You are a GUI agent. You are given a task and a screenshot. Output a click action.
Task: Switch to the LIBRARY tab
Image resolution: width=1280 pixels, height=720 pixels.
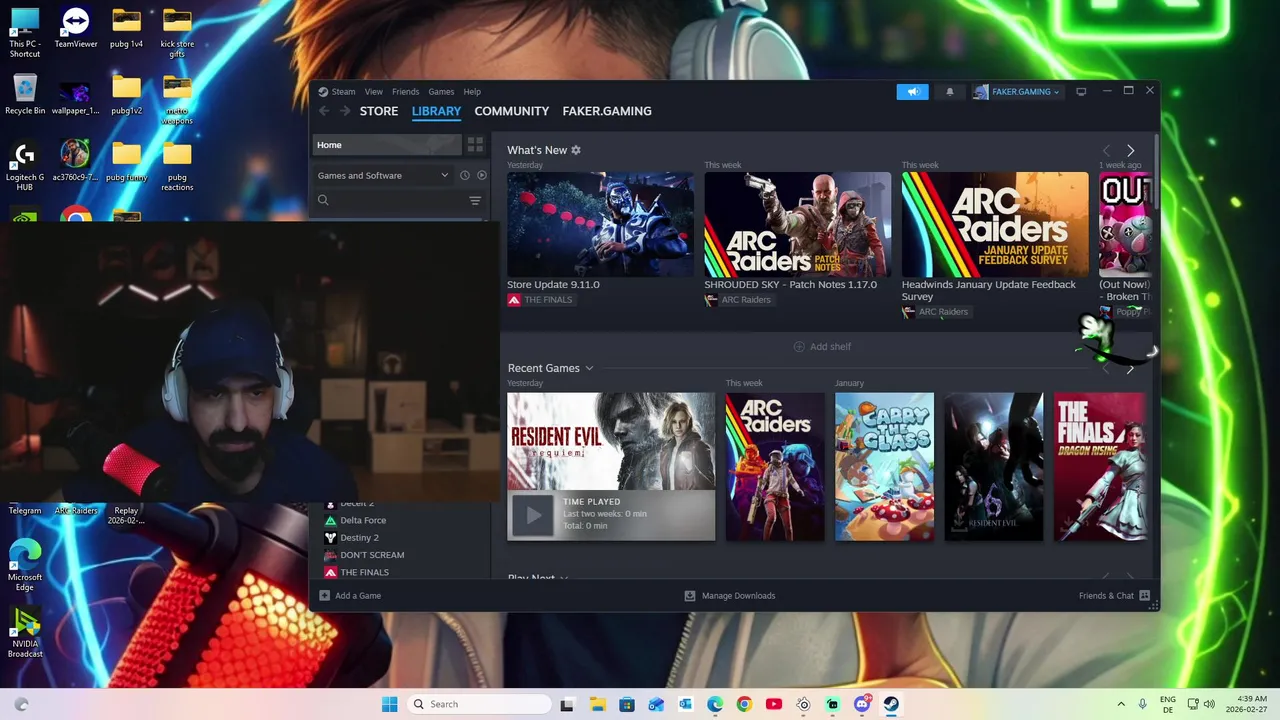pyautogui.click(x=436, y=111)
